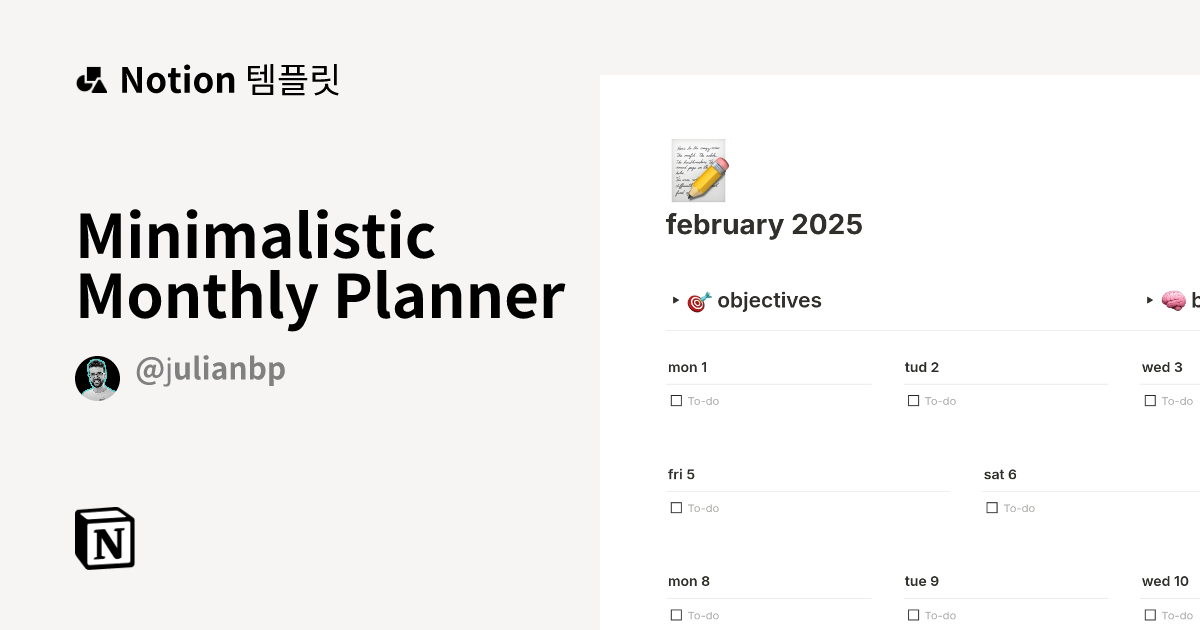Select the february 2025 page title
Viewport: 1200px width, 630px height.
pos(764,224)
